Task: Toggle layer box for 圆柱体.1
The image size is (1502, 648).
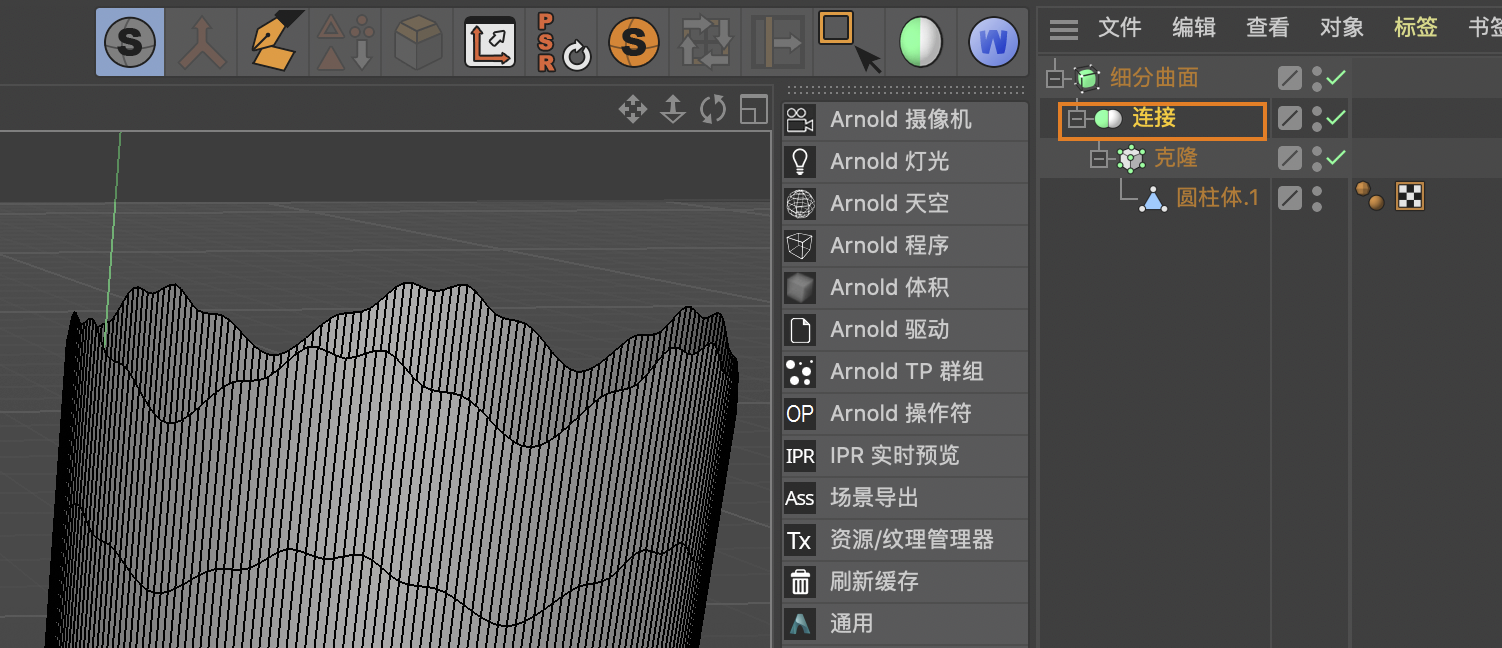Action: pos(1290,198)
